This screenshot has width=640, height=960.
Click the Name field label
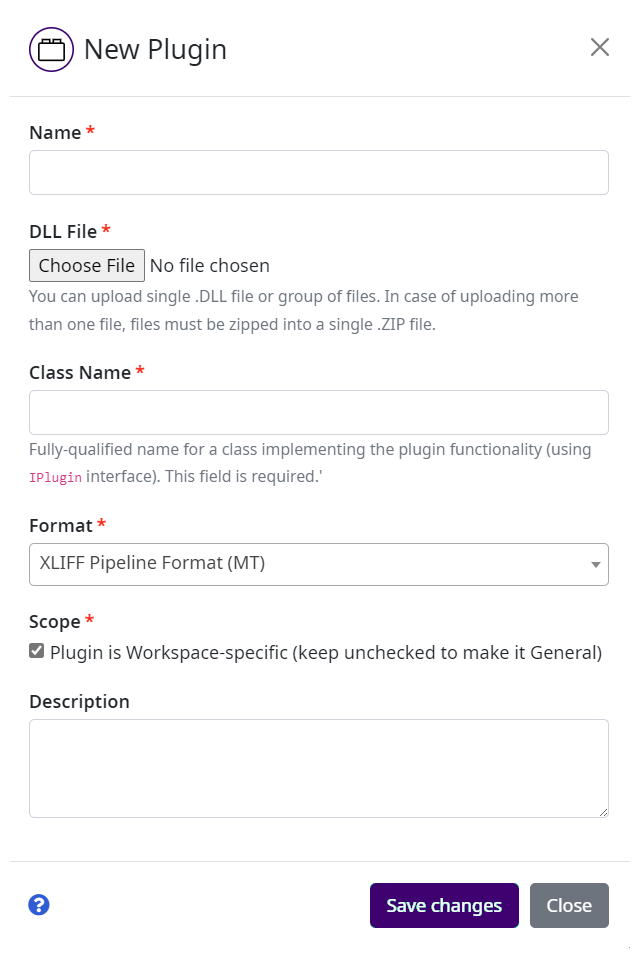(55, 133)
